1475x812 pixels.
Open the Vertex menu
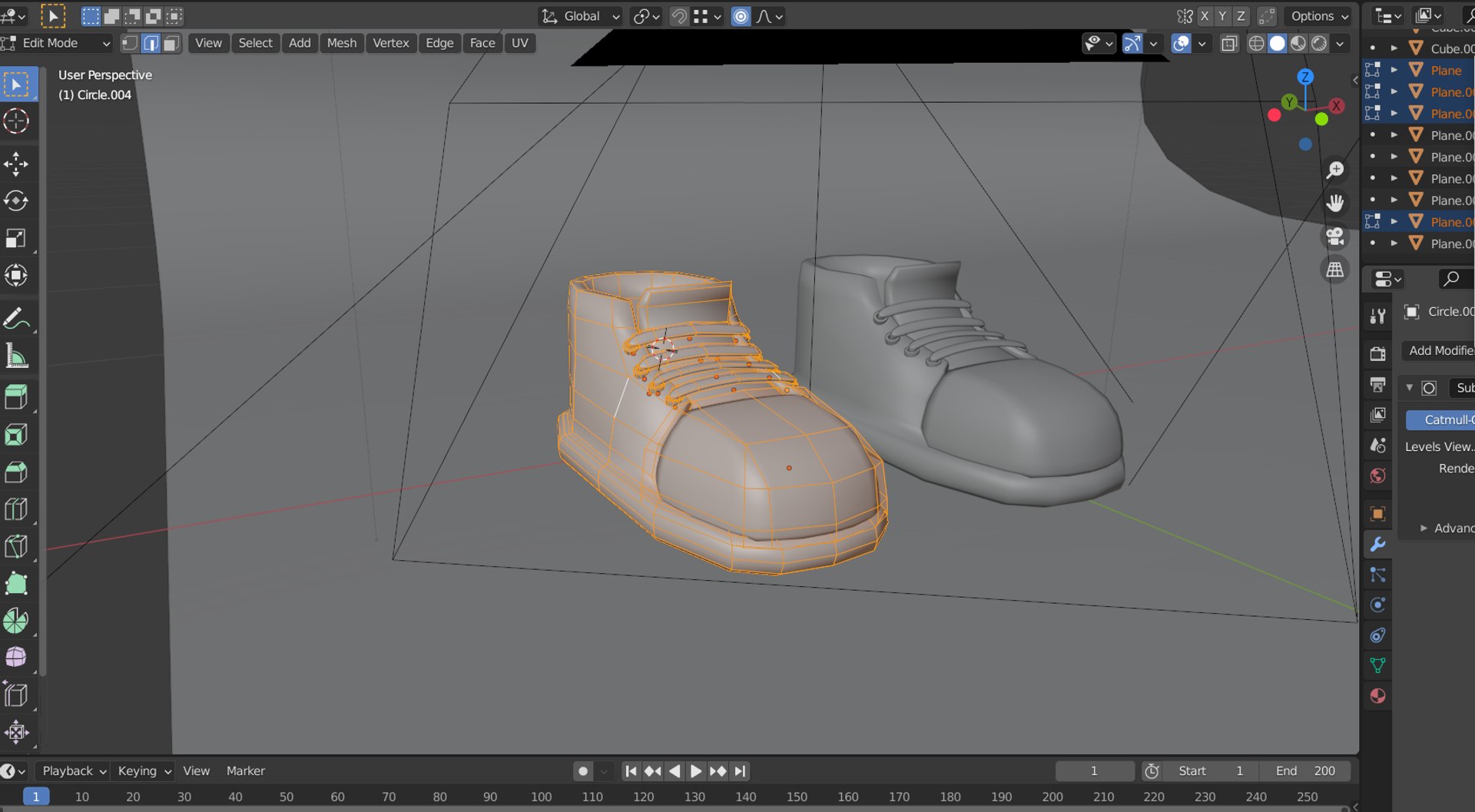pyautogui.click(x=391, y=43)
